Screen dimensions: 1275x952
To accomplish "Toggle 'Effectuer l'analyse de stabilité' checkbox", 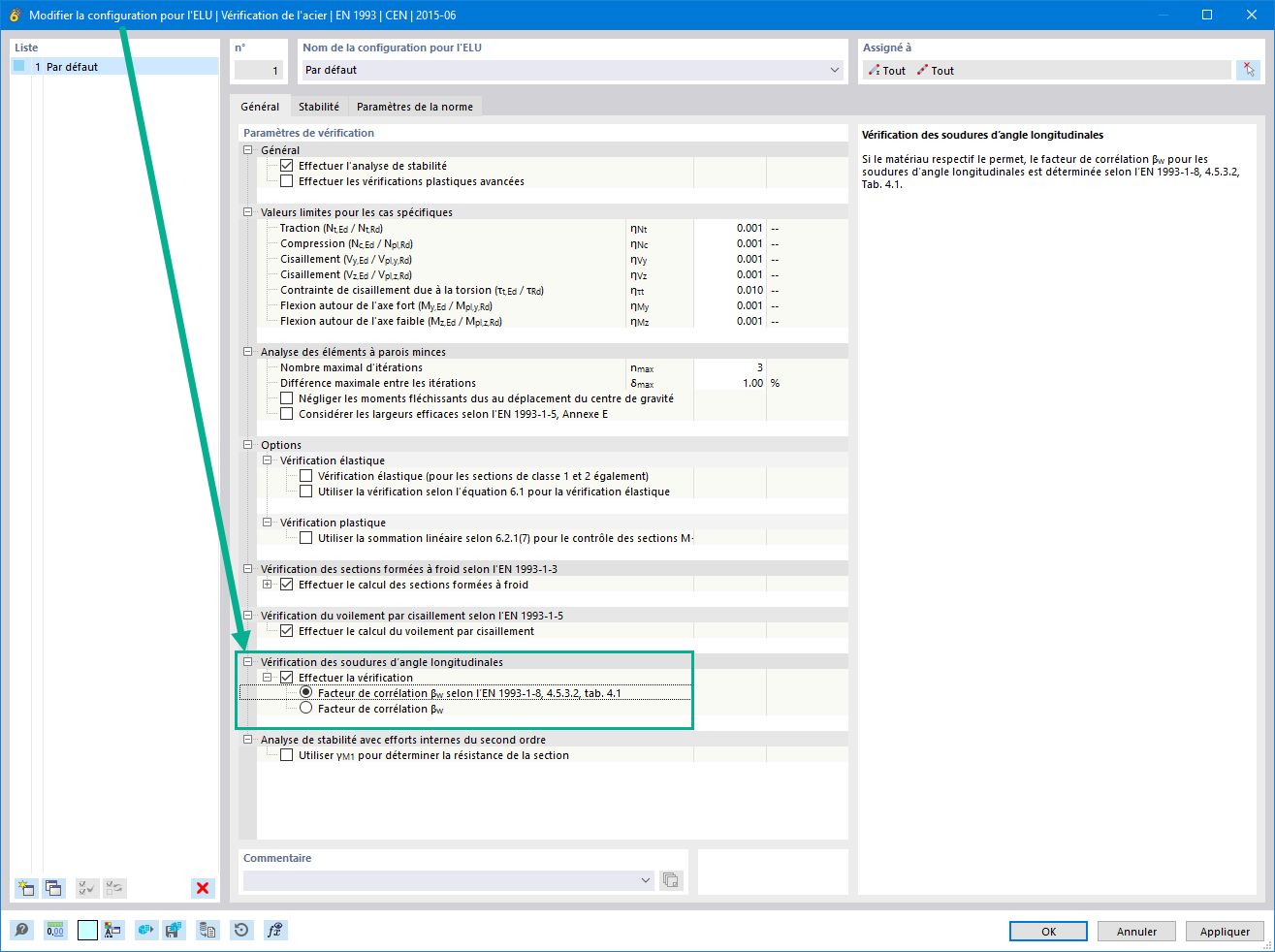I will pyautogui.click(x=286, y=166).
